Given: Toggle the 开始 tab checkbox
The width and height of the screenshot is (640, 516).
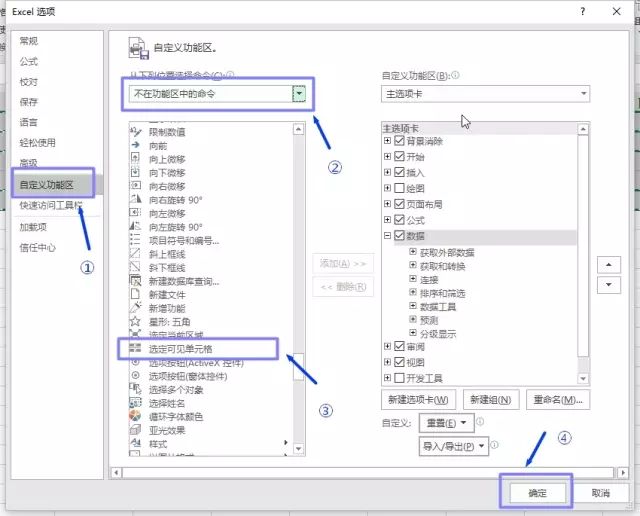Looking at the screenshot, I should [399, 156].
